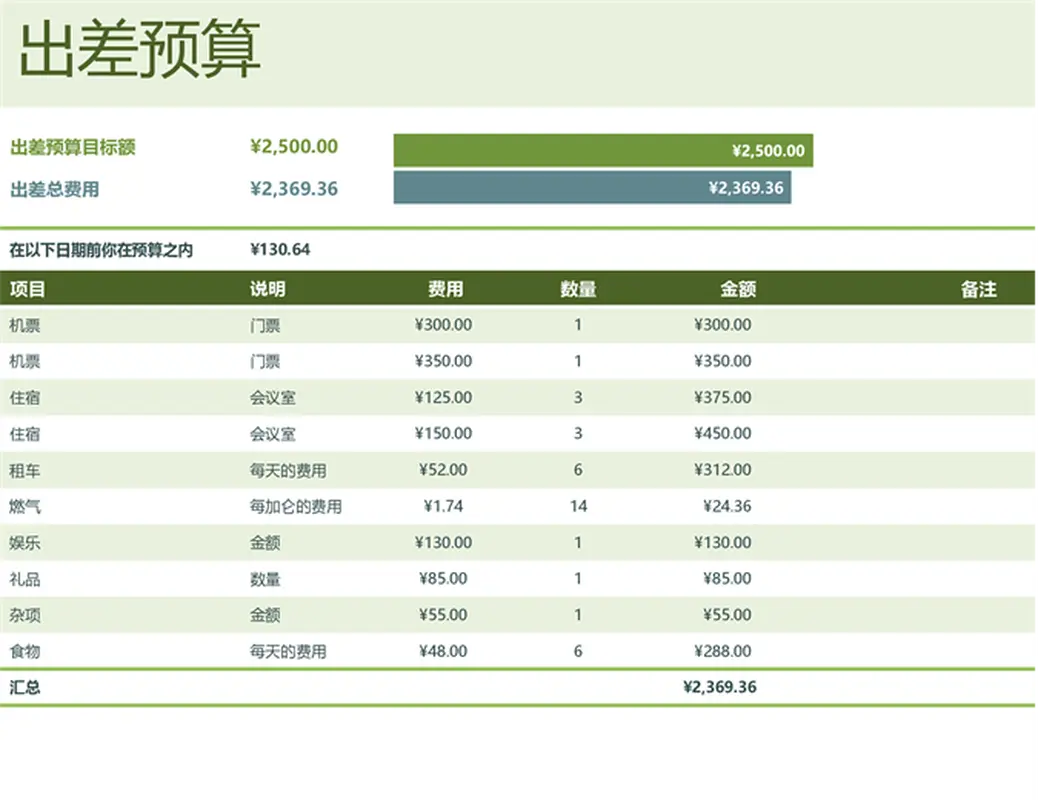The width and height of the screenshot is (1038, 800).
Task: Click the quantity cell showing 14
Action: pos(578,506)
